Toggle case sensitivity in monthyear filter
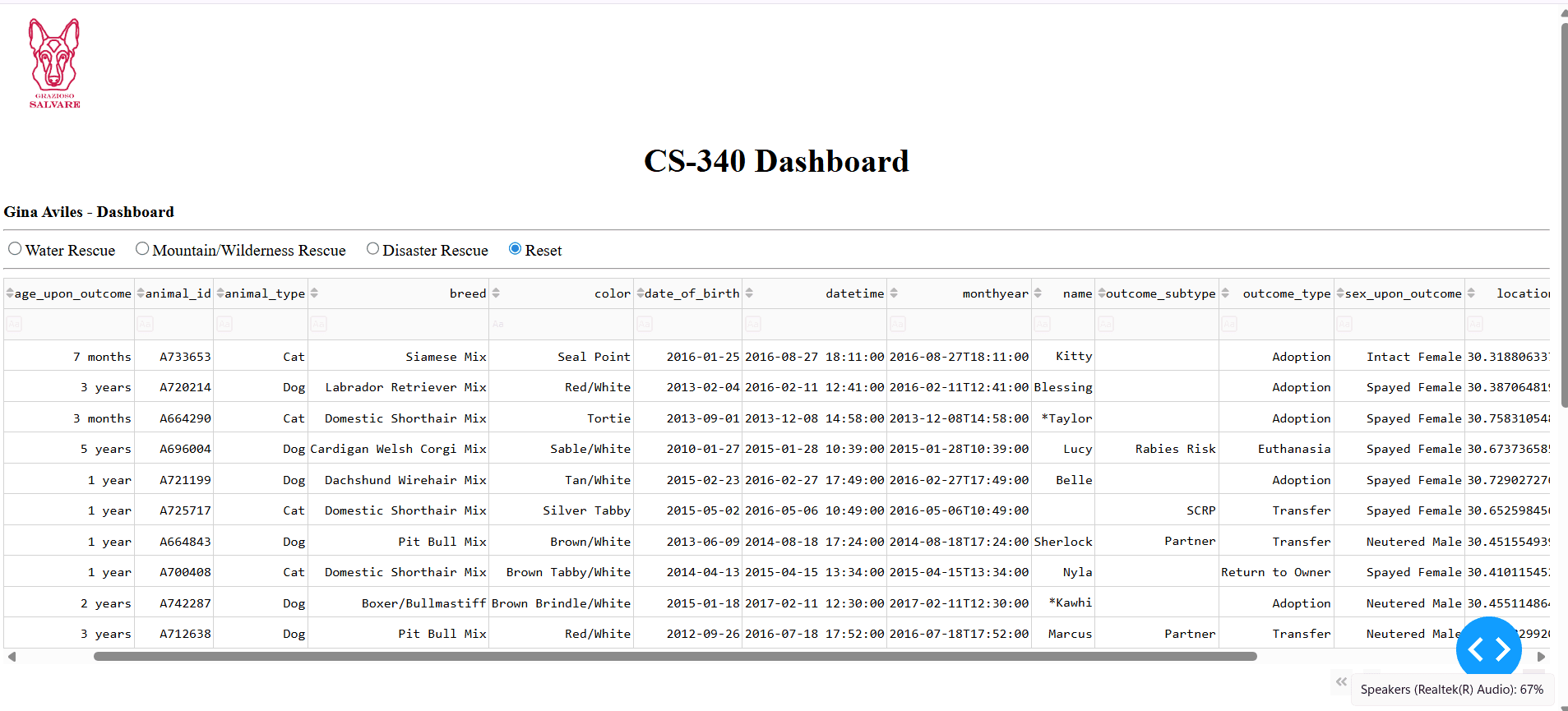Viewport: 1568px width, 711px height. (x=898, y=325)
